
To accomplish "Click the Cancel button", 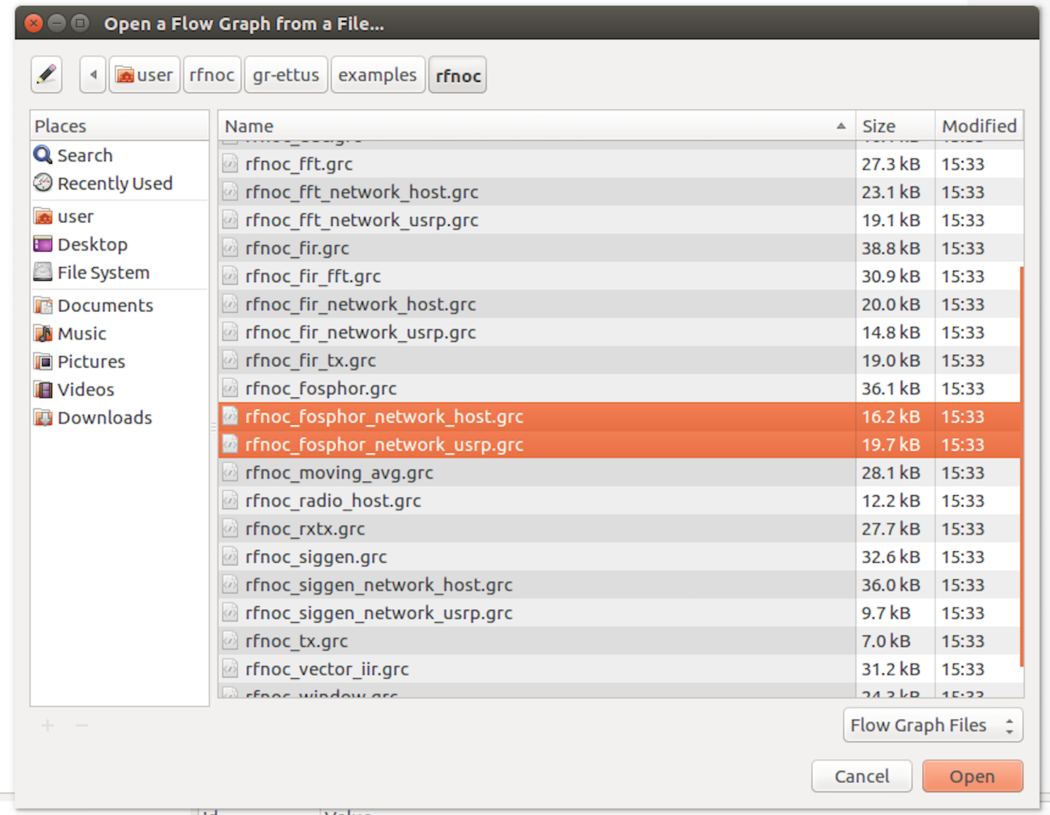I will [861, 776].
